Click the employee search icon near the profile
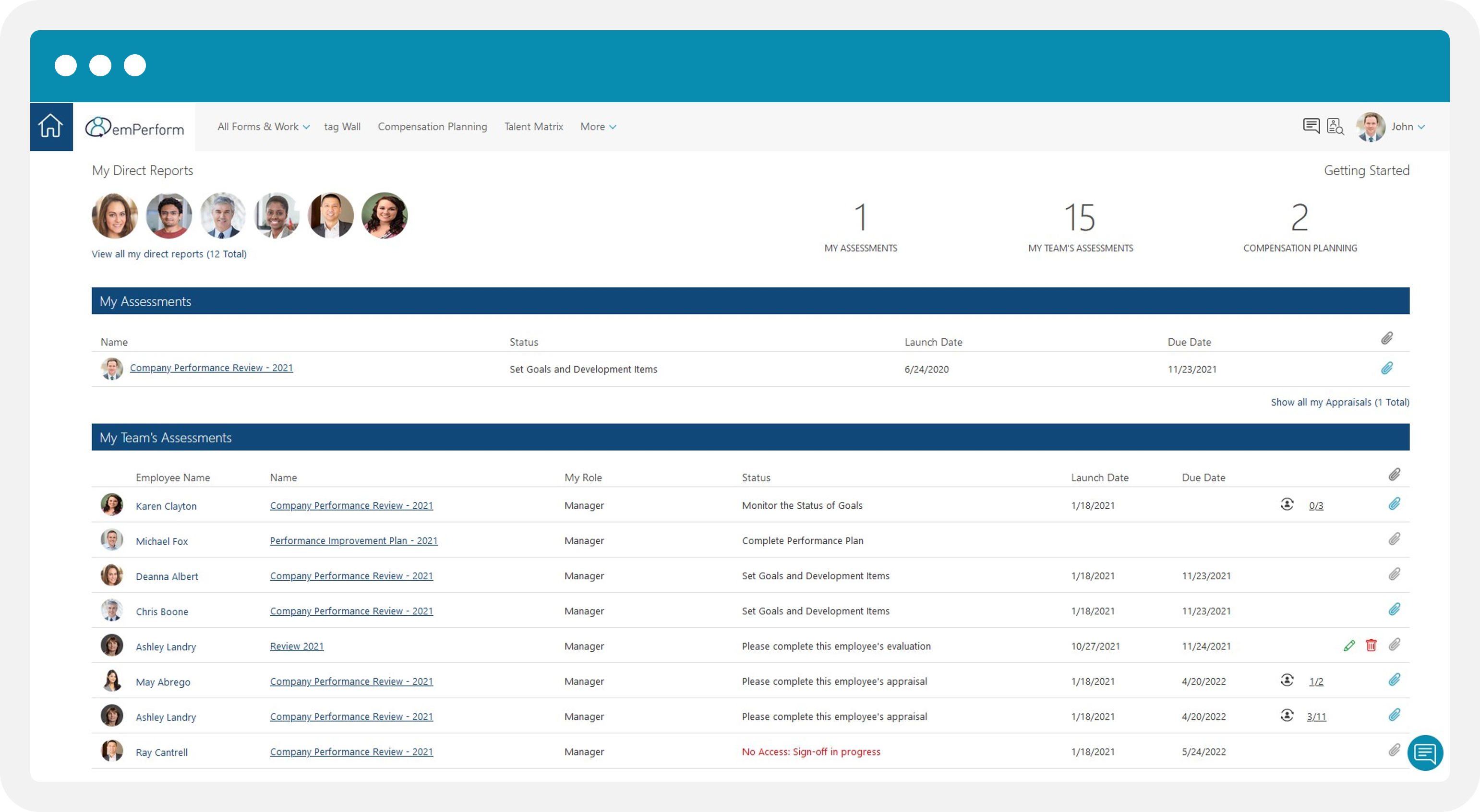Screen dimensions: 1480x812 click(1336, 126)
